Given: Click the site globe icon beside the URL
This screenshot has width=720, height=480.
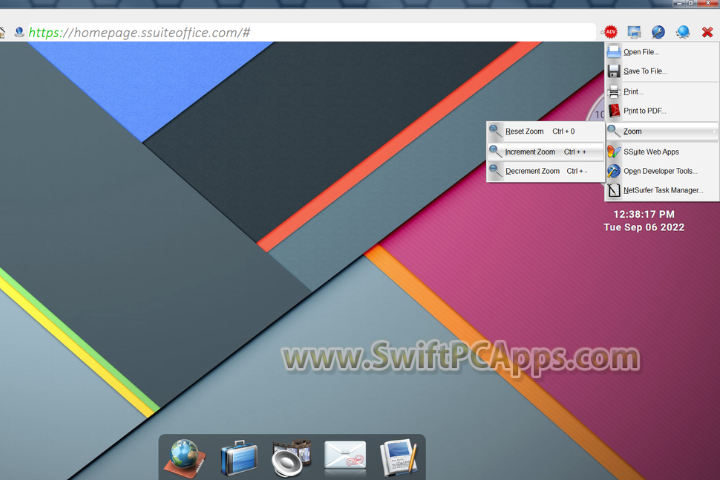Looking at the screenshot, I should (19, 32).
